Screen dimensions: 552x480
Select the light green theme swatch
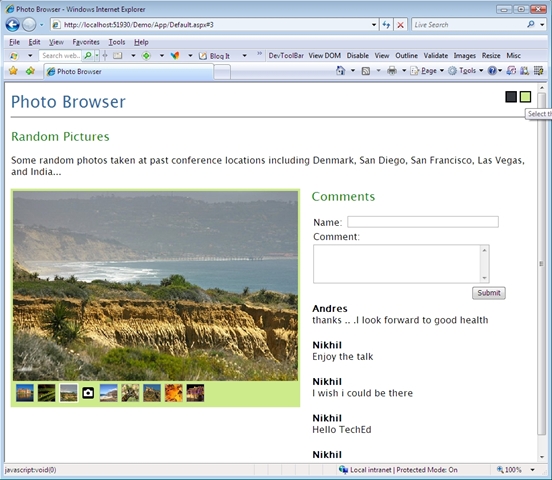coord(525,96)
